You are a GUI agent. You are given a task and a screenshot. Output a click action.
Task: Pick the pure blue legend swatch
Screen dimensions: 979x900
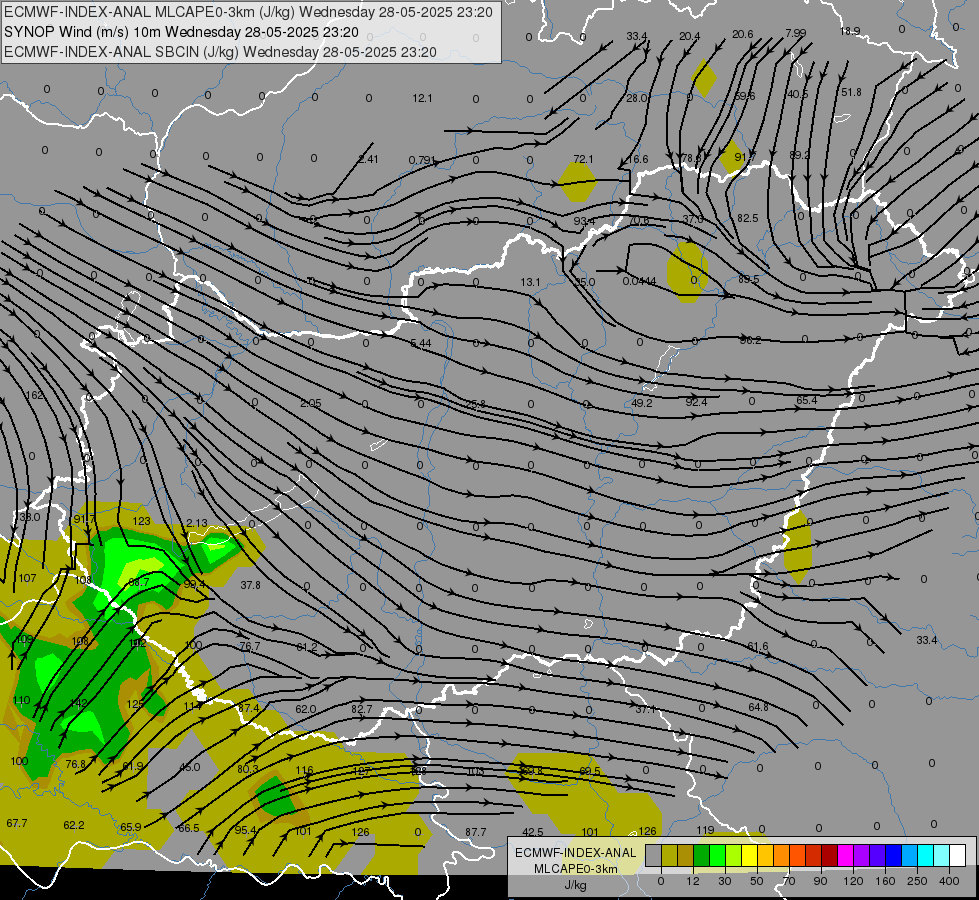893,855
